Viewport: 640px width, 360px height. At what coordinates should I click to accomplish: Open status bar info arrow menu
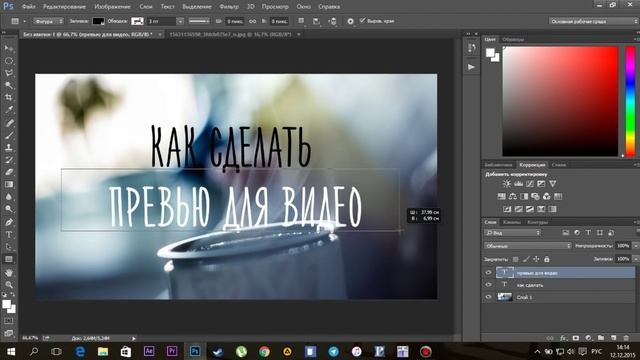click(x=133, y=338)
